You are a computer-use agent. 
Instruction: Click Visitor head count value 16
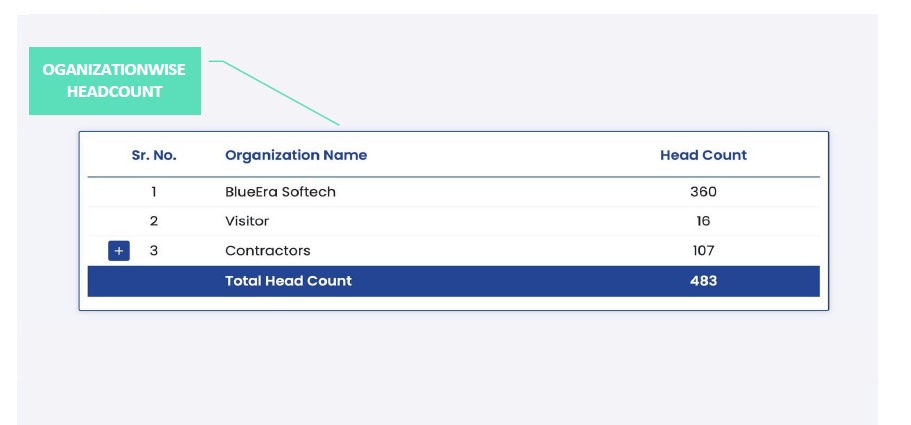coord(703,221)
